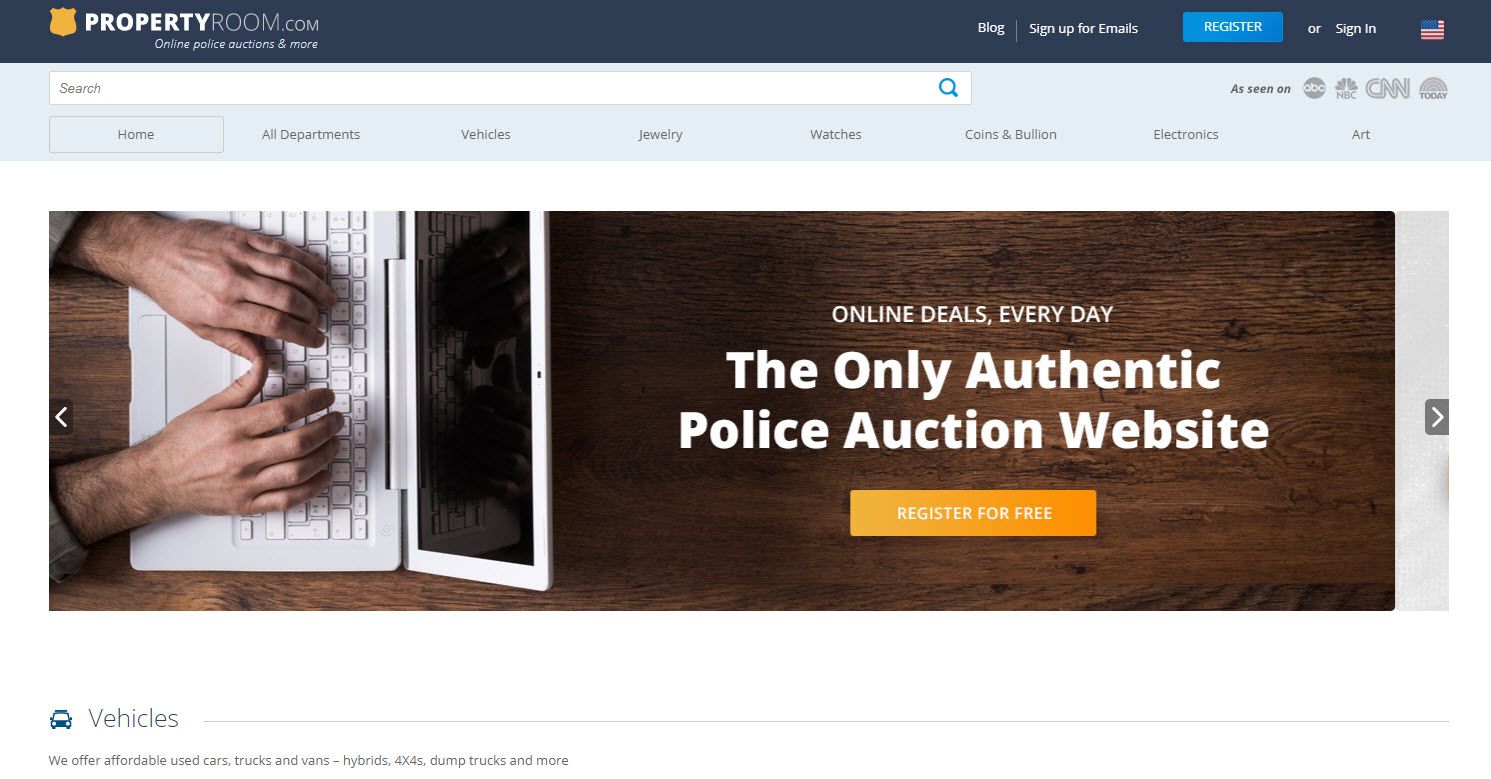The height and width of the screenshot is (779, 1491).
Task: Focus the Search input field
Action: (490, 88)
